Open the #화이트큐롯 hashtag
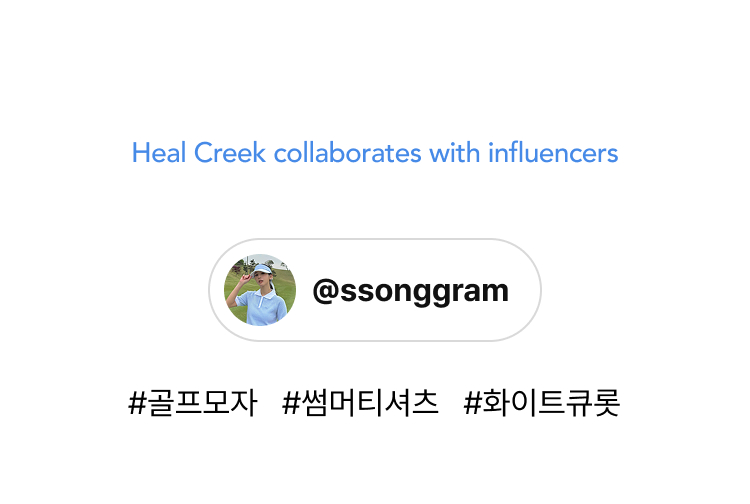 pyautogui.click(x=541, y=403)
